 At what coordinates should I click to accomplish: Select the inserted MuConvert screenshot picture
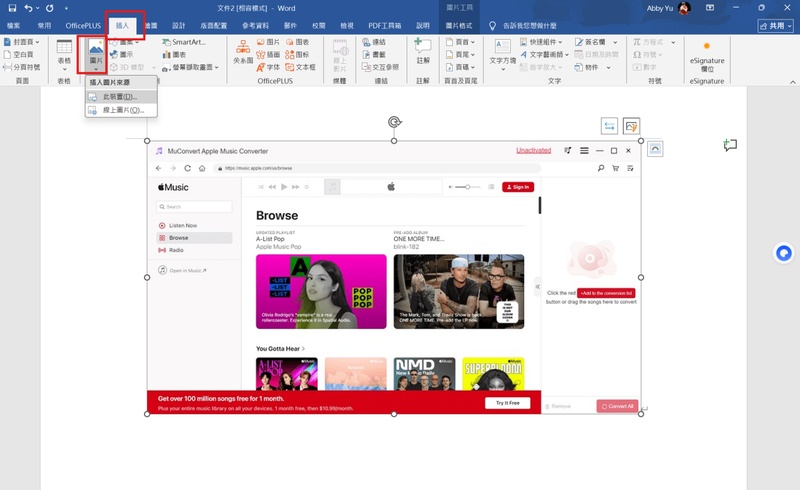click(x=394, y=277)
